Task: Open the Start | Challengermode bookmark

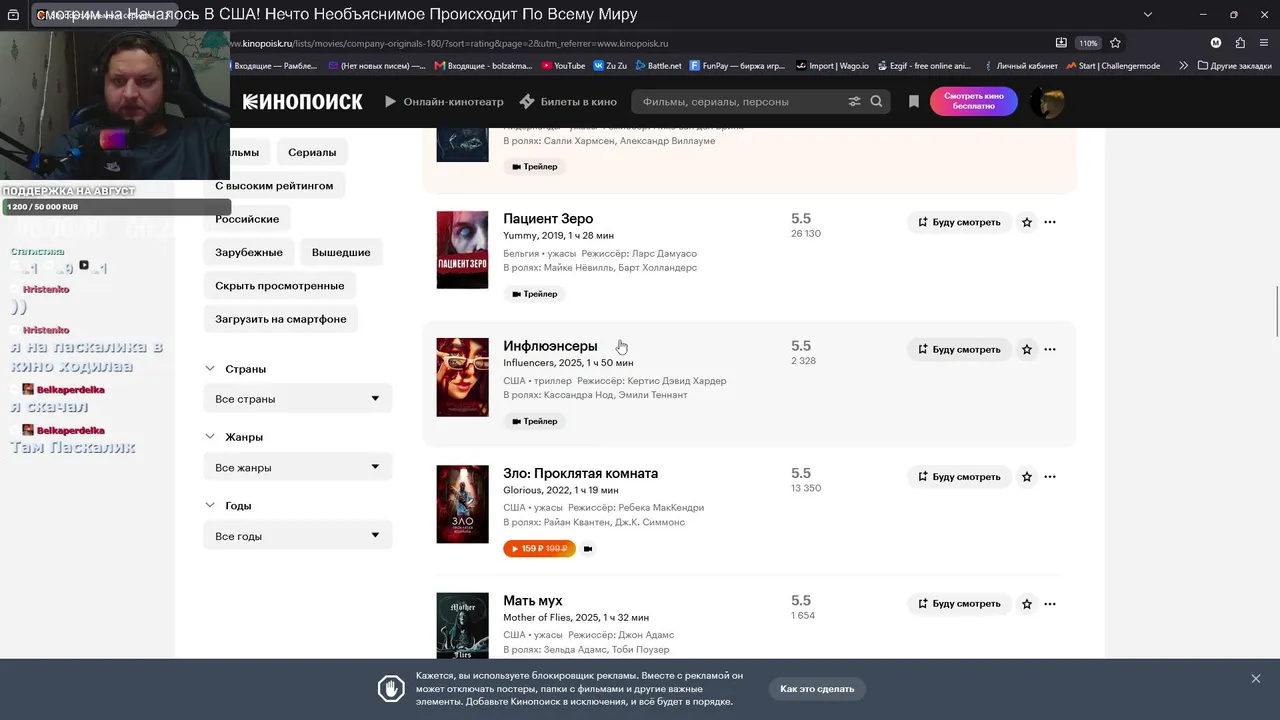Action: click(x=1113, y=66)
